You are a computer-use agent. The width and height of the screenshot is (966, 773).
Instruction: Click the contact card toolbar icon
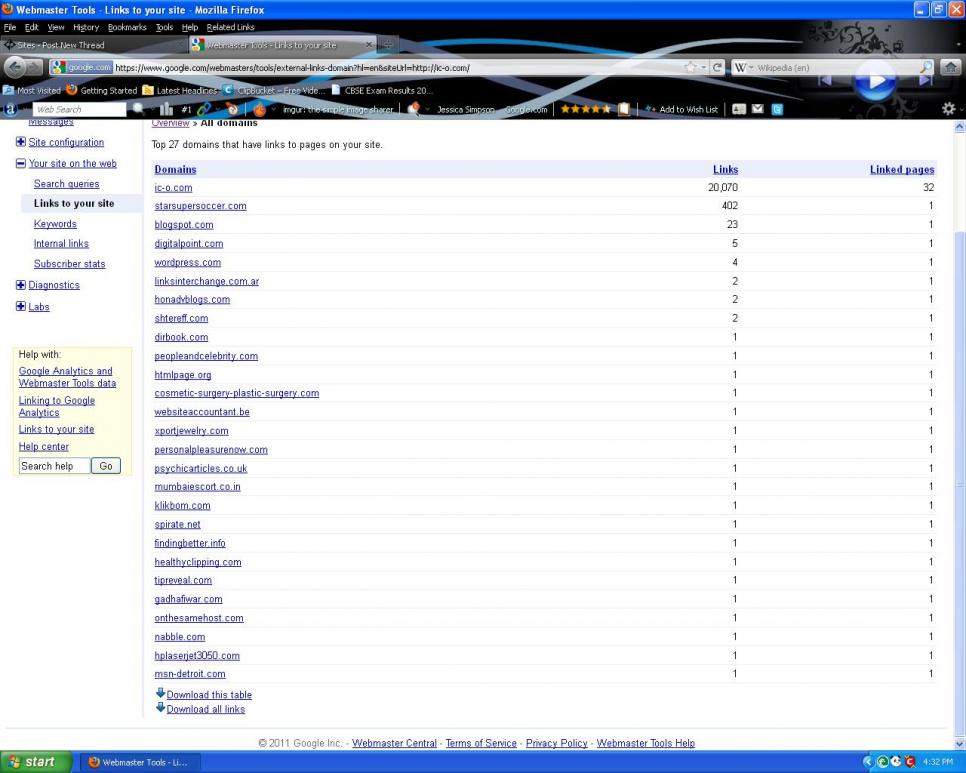point(739,109)
